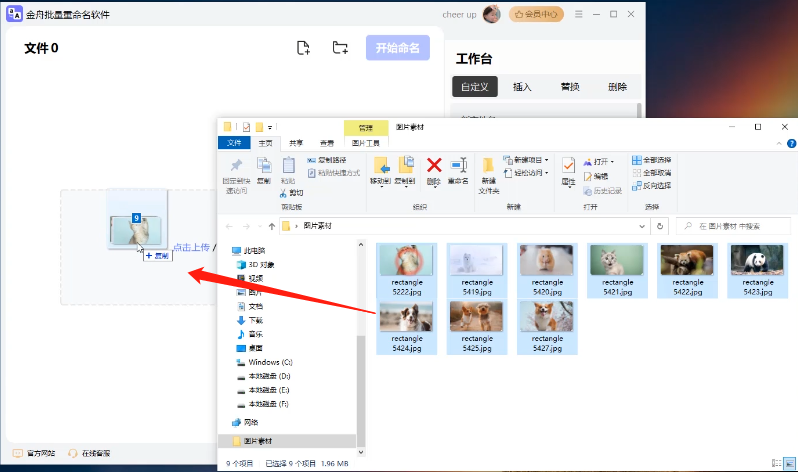Select Windows (C:) drive
Viewport: 798px width, 472px height.
[265, 362]
